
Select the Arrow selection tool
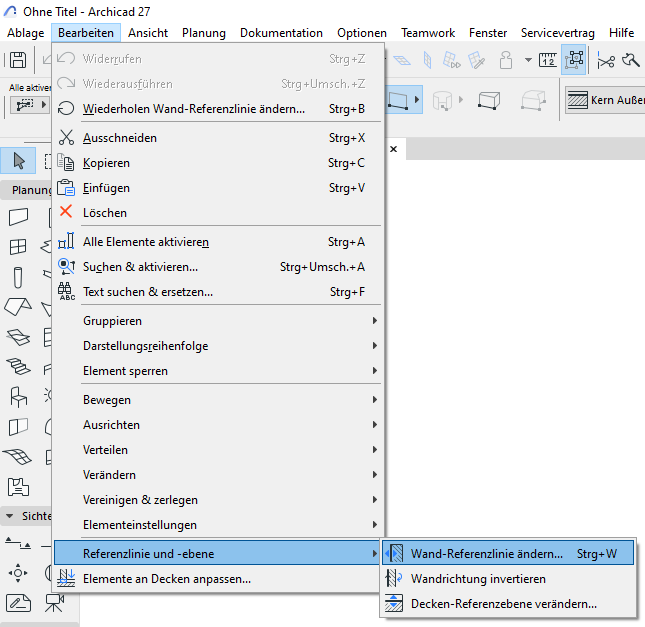(18, 161)
